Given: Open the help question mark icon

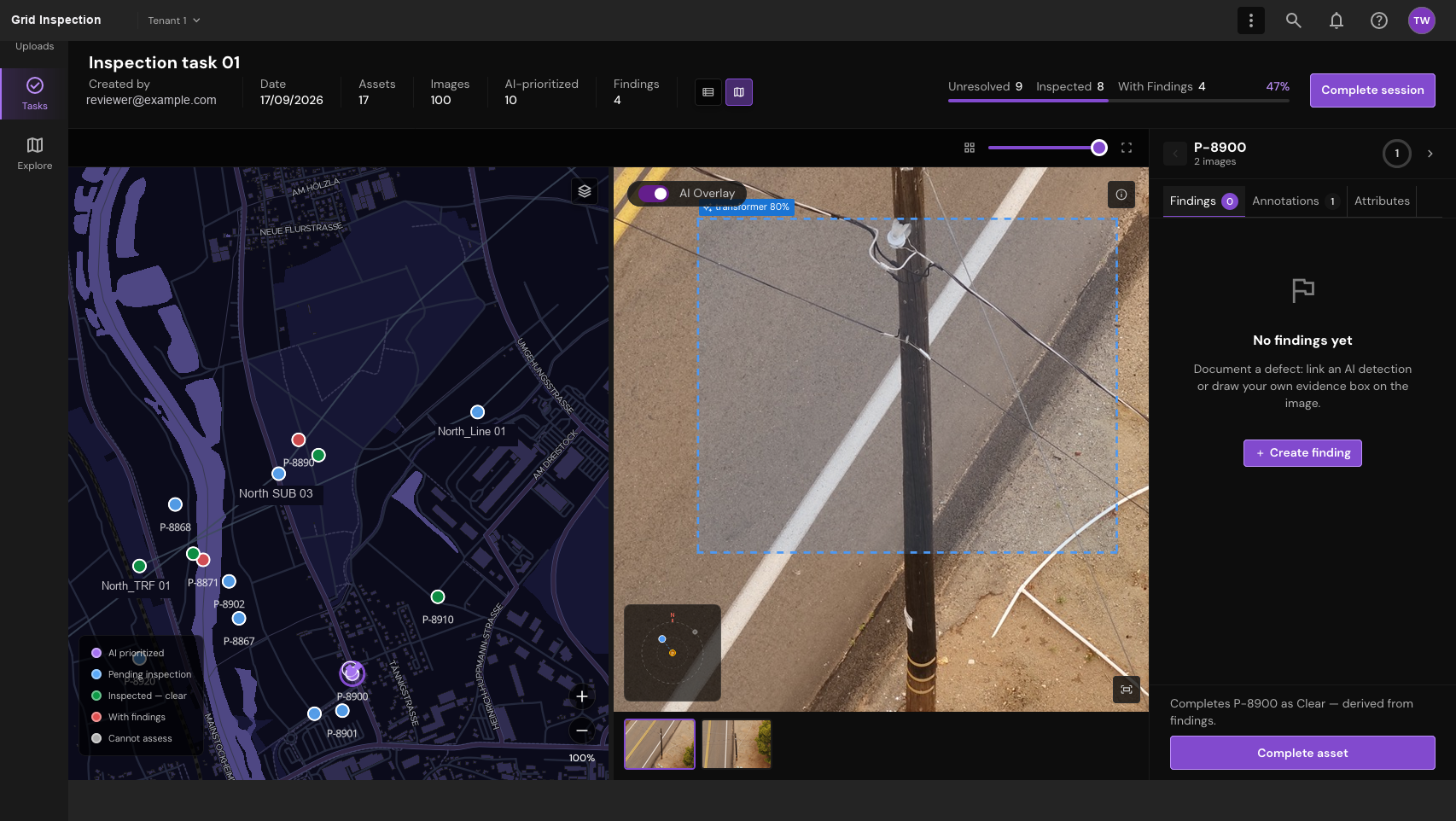Looking at the screenshot, I should click(1378, 20).
